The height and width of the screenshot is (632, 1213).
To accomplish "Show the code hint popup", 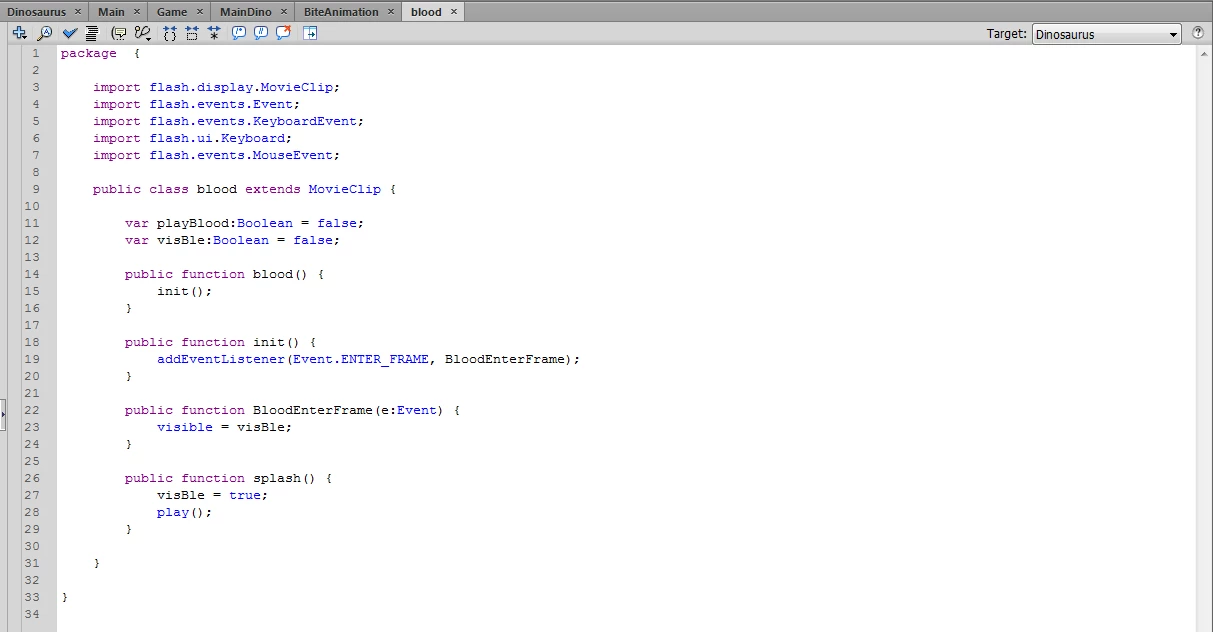I will tap(118, 33).
